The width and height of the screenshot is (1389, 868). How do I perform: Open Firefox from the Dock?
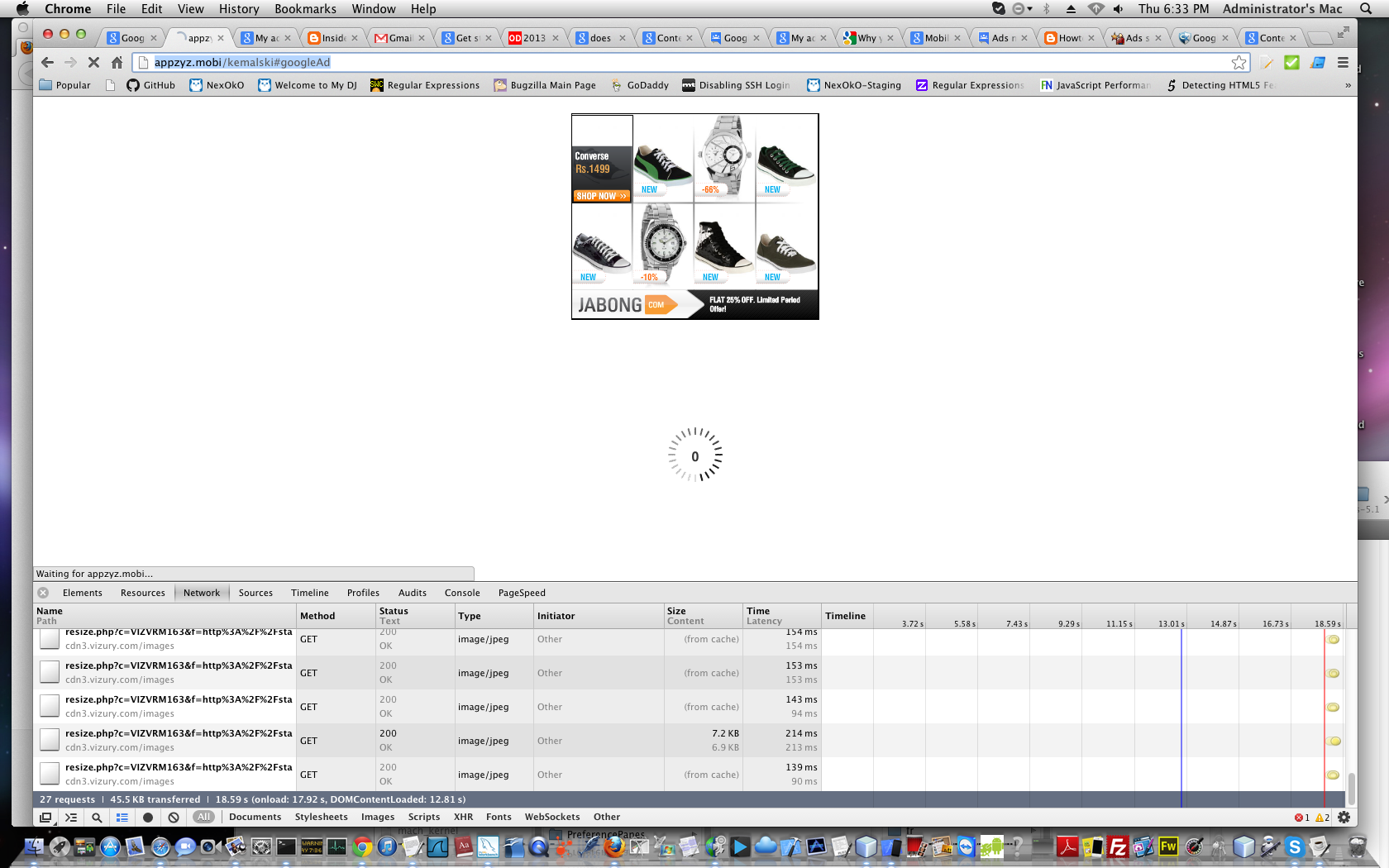pyautogui.click(x=613, y=847)
